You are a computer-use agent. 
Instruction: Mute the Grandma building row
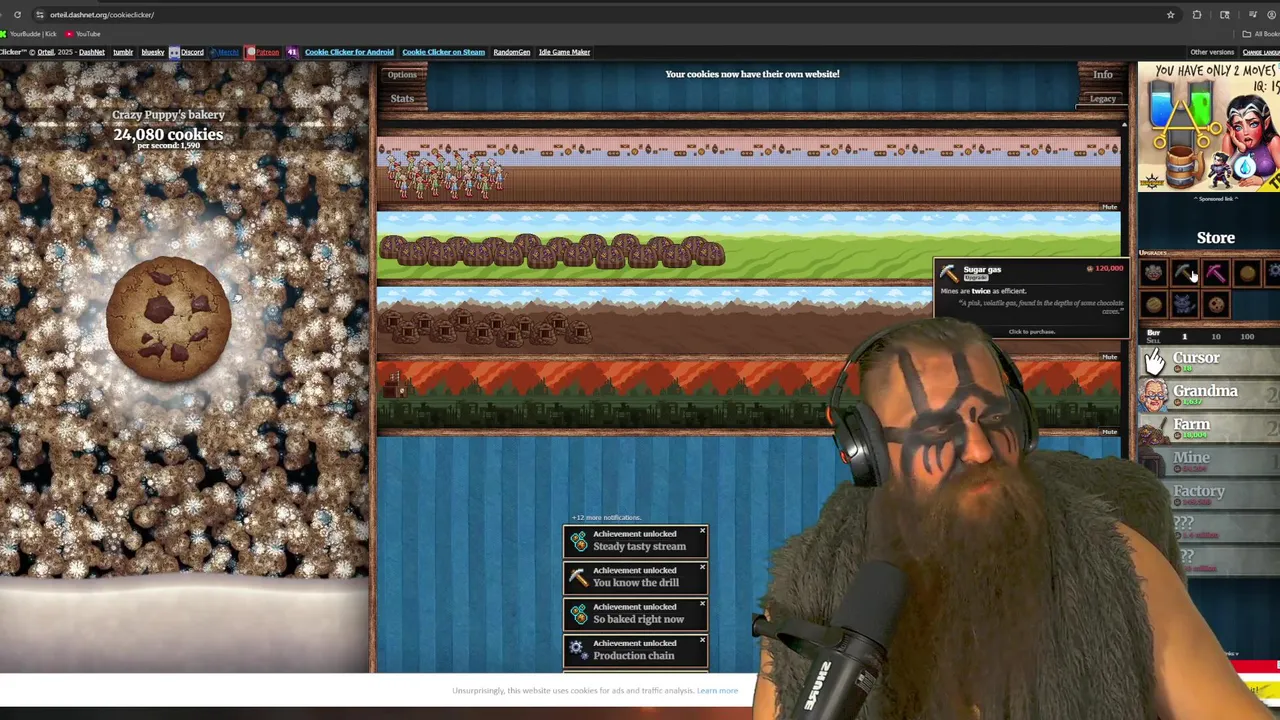(1109, 207)
